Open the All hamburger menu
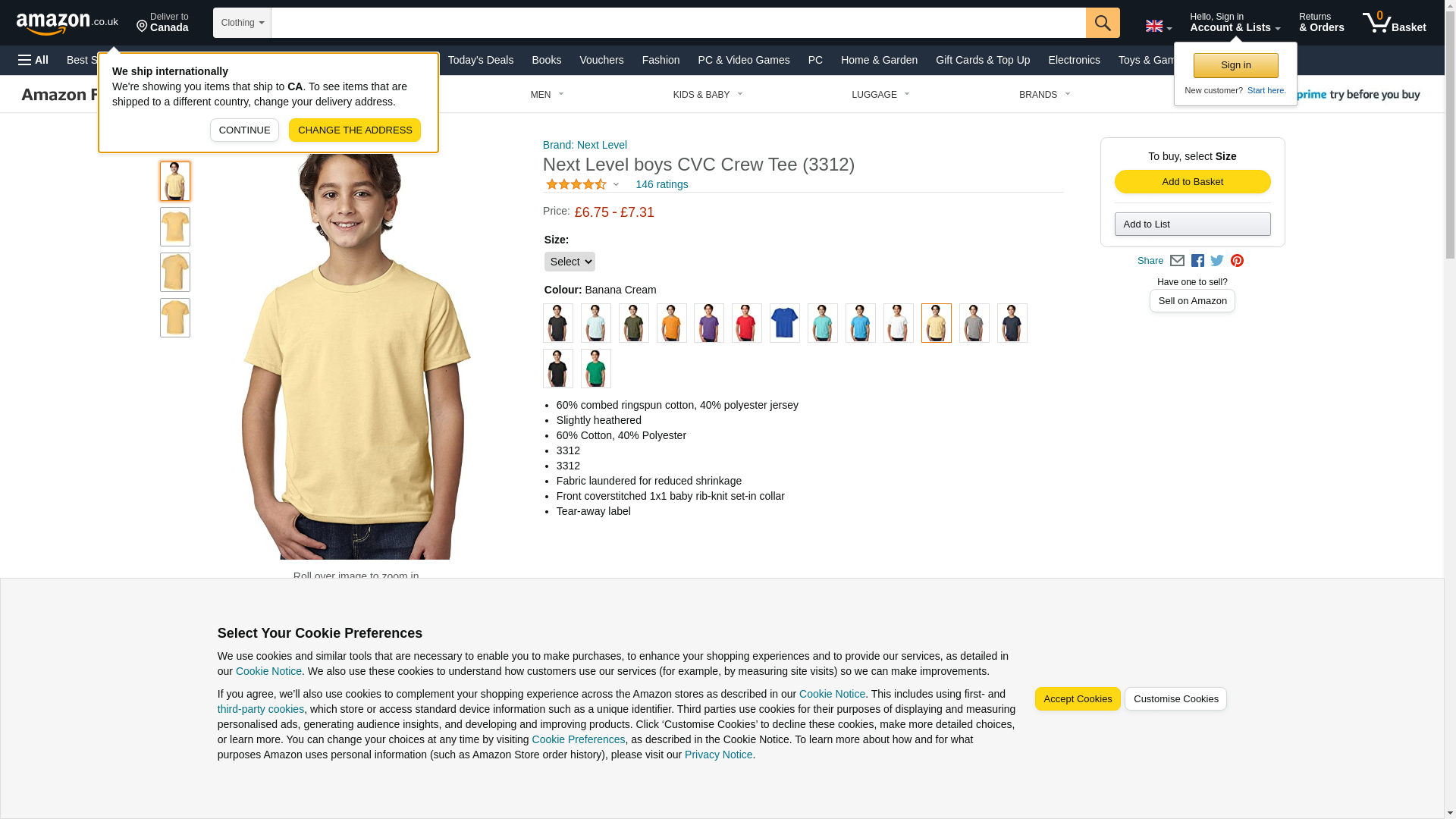This screenshot has width=1456, height=819. (x=33, y=60)
